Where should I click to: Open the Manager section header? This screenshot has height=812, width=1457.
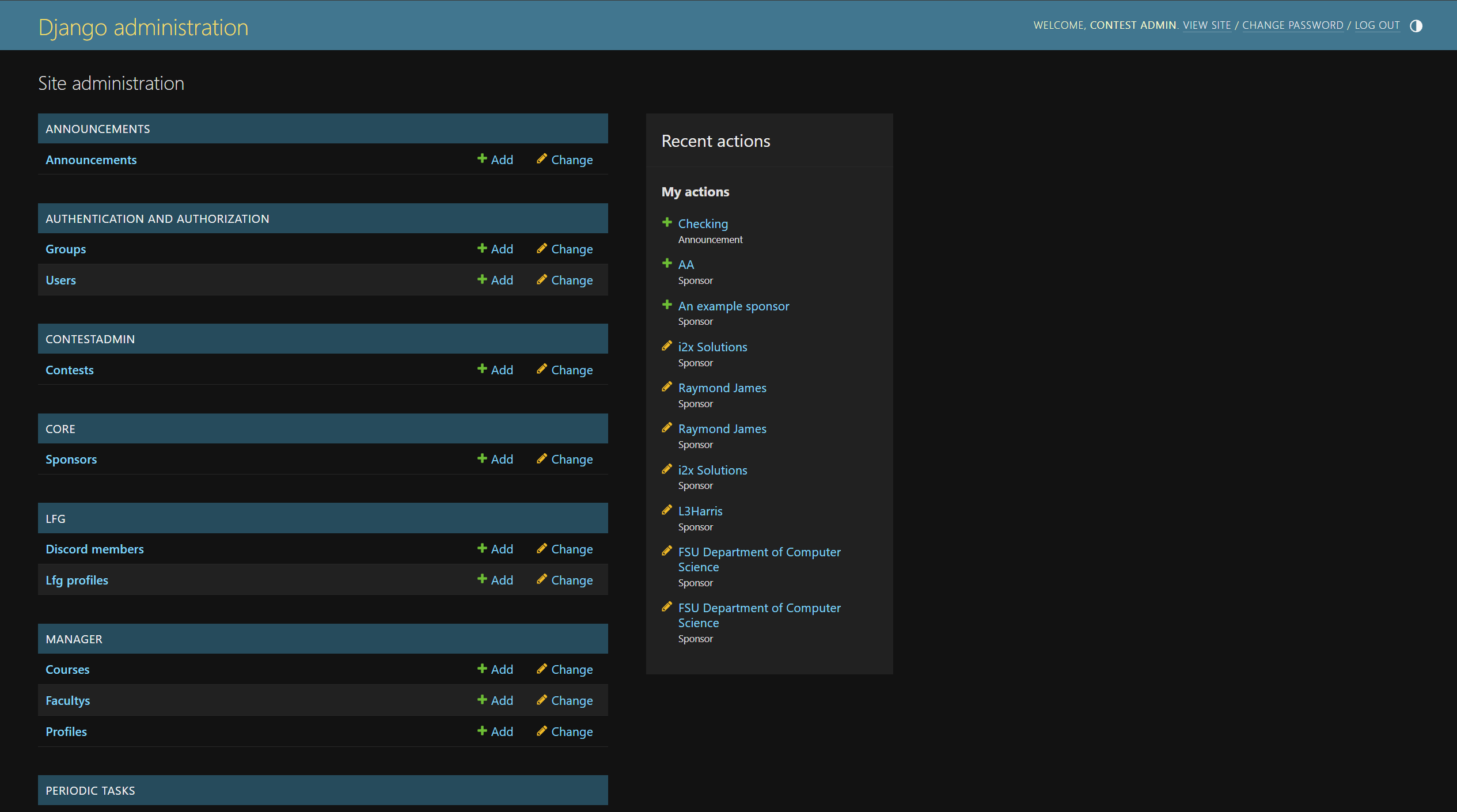point(74,639)
